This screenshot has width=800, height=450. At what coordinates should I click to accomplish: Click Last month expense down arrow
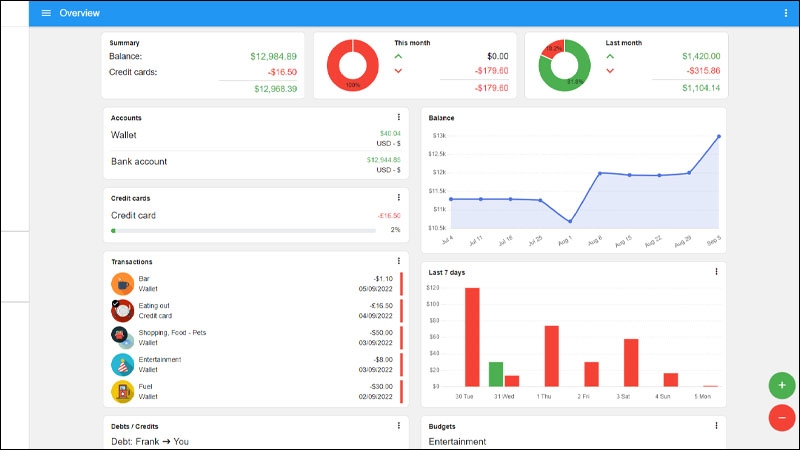coord(610,71)
